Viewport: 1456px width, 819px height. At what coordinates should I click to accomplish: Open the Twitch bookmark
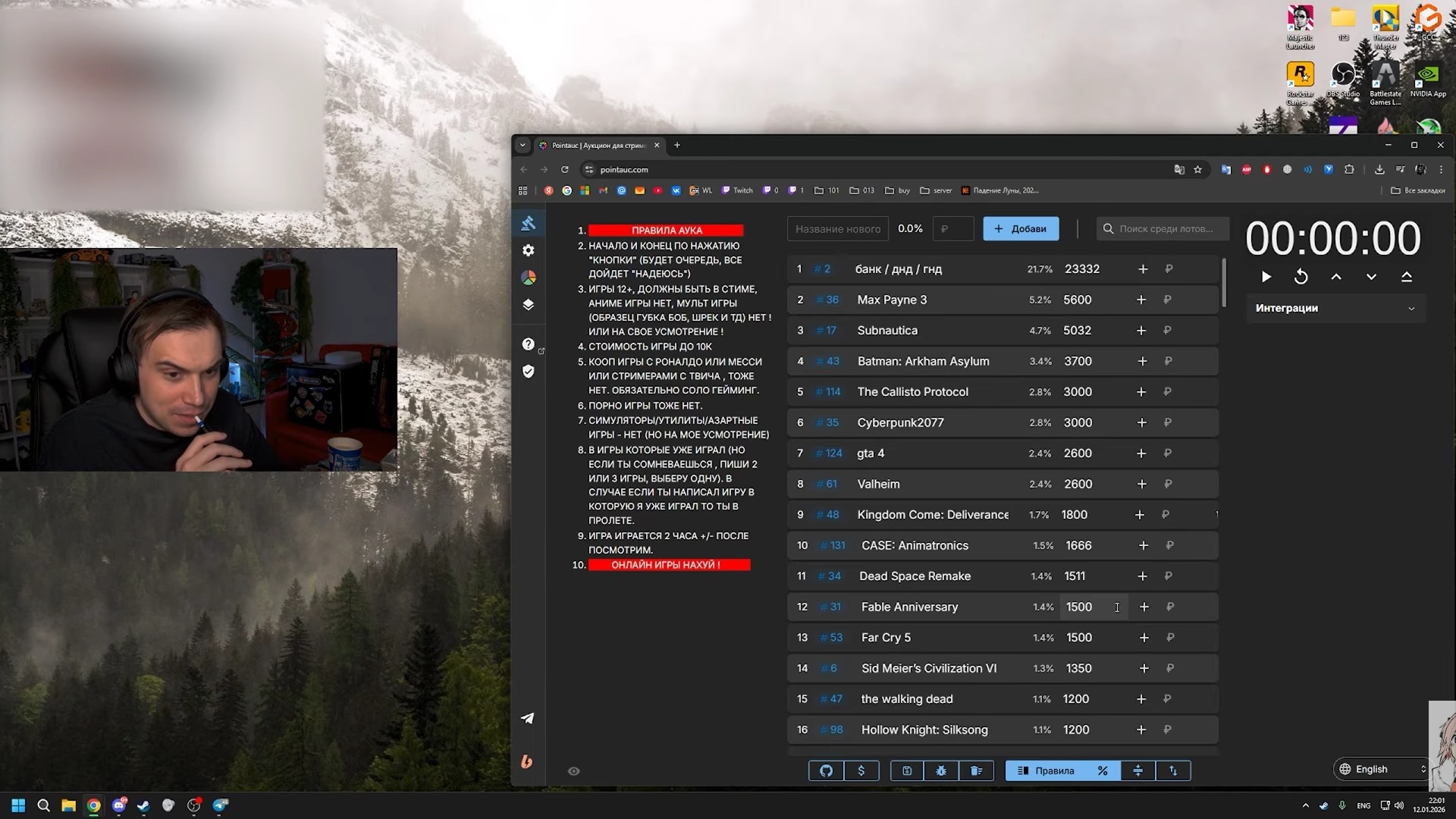coord(737,190)
